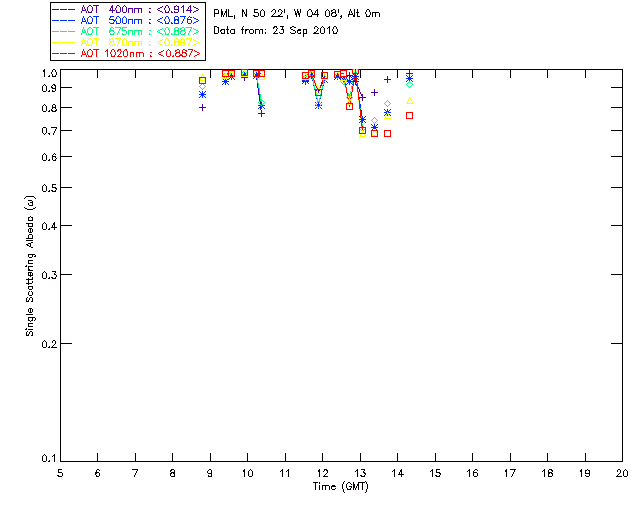Select the blue dashed line sample in legend
The image size is (640, 512).
point(64,20)
